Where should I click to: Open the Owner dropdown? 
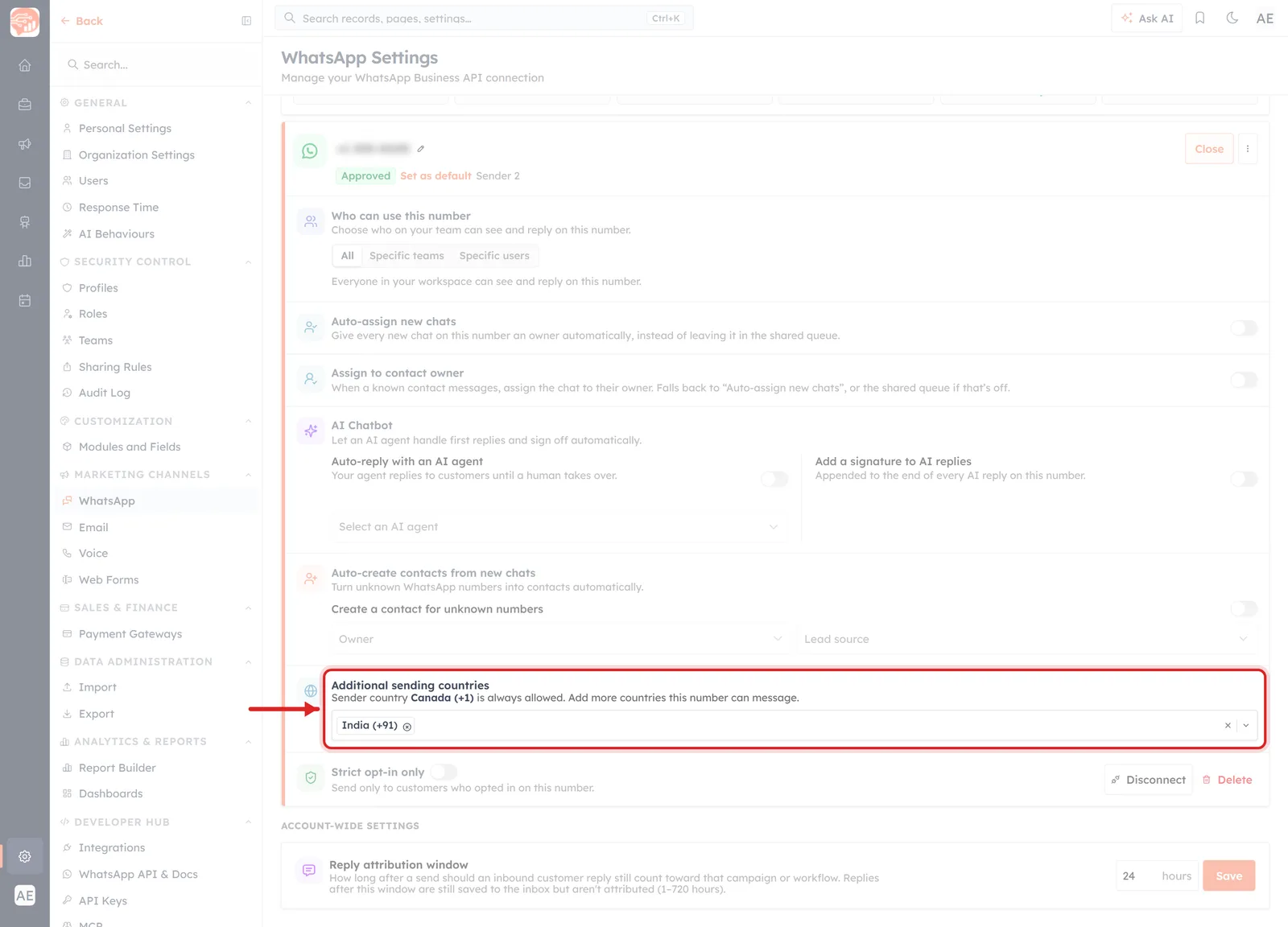click(x=560, y=639)
